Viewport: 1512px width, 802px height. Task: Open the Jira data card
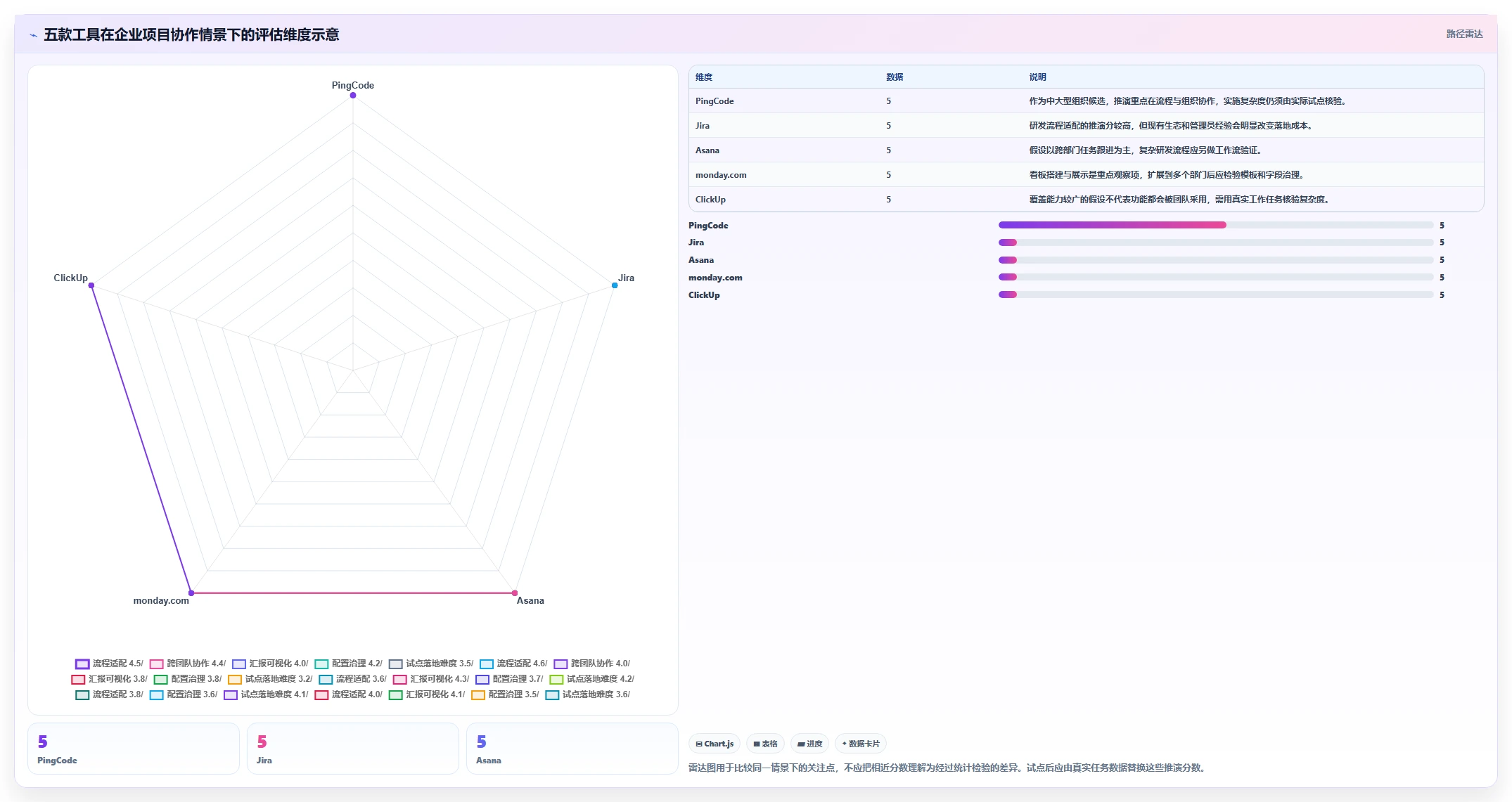coord(353,749)
